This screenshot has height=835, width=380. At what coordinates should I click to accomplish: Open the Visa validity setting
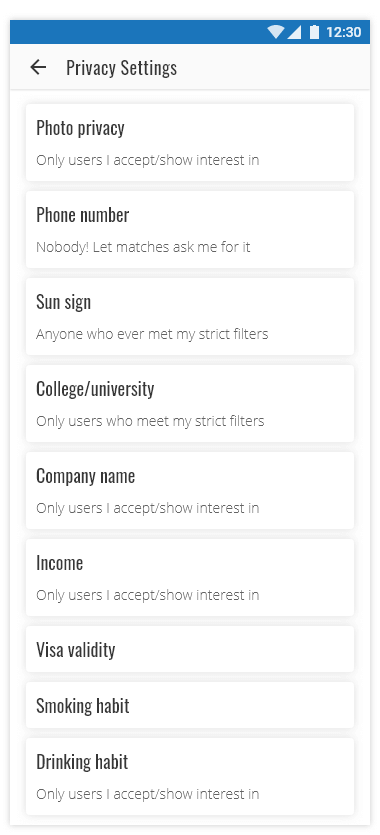pyautogui.click(x=190, y=649)
